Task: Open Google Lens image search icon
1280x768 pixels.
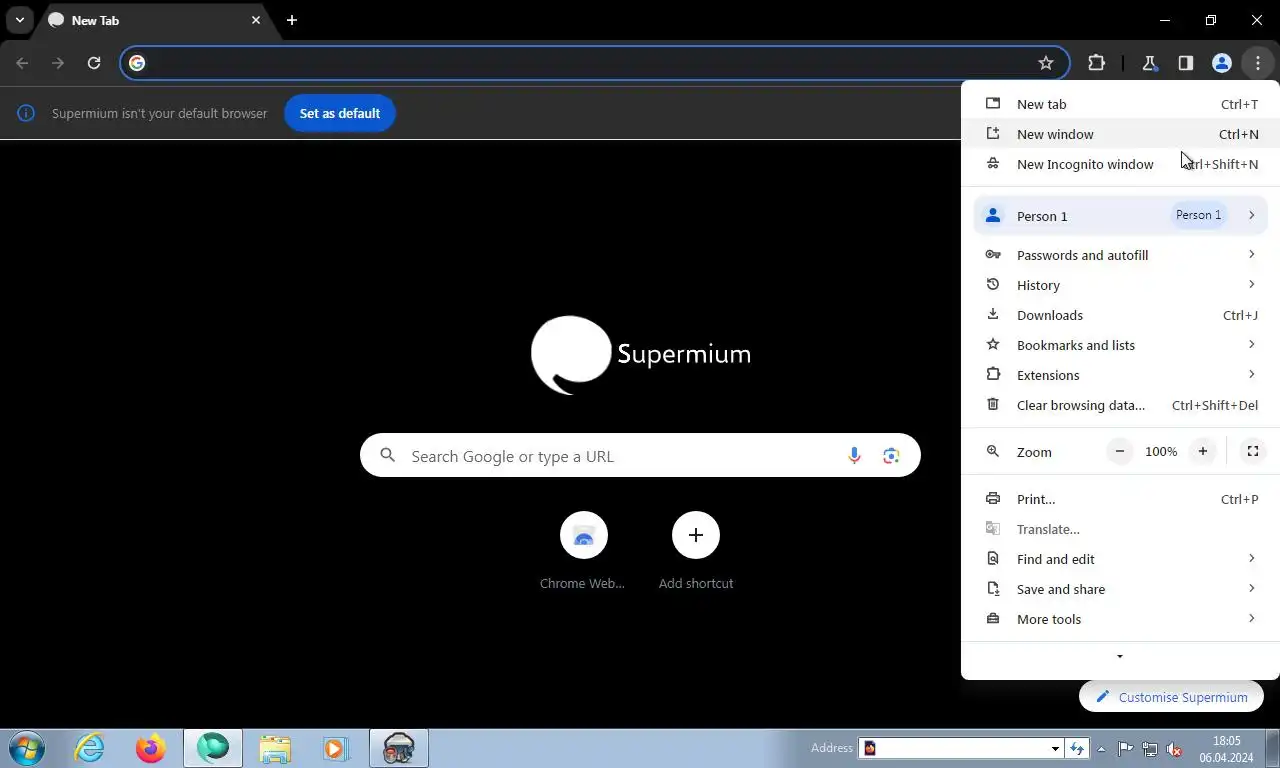Action: coord(891,456)
